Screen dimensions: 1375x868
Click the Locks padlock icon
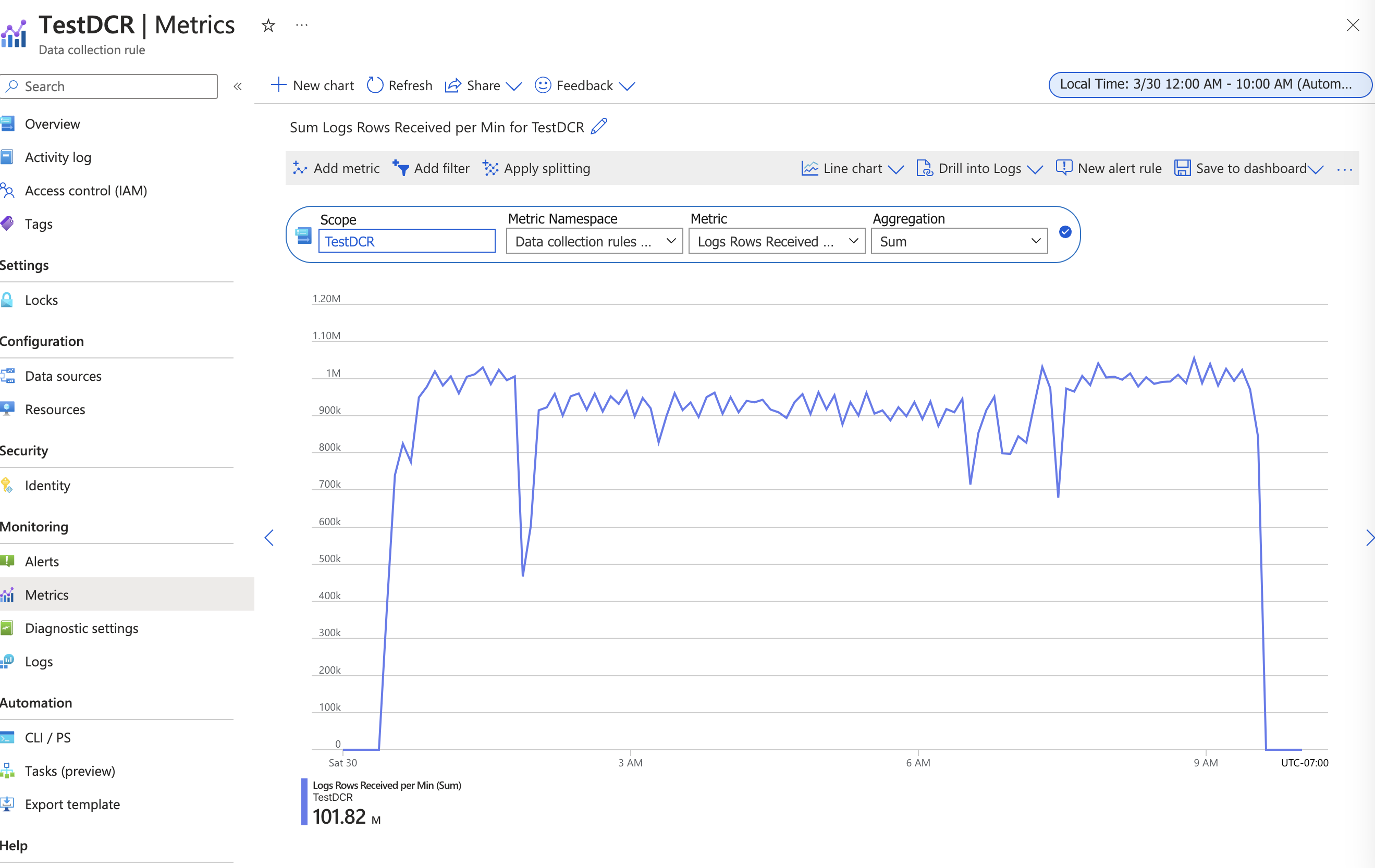(x=7, y=300)
